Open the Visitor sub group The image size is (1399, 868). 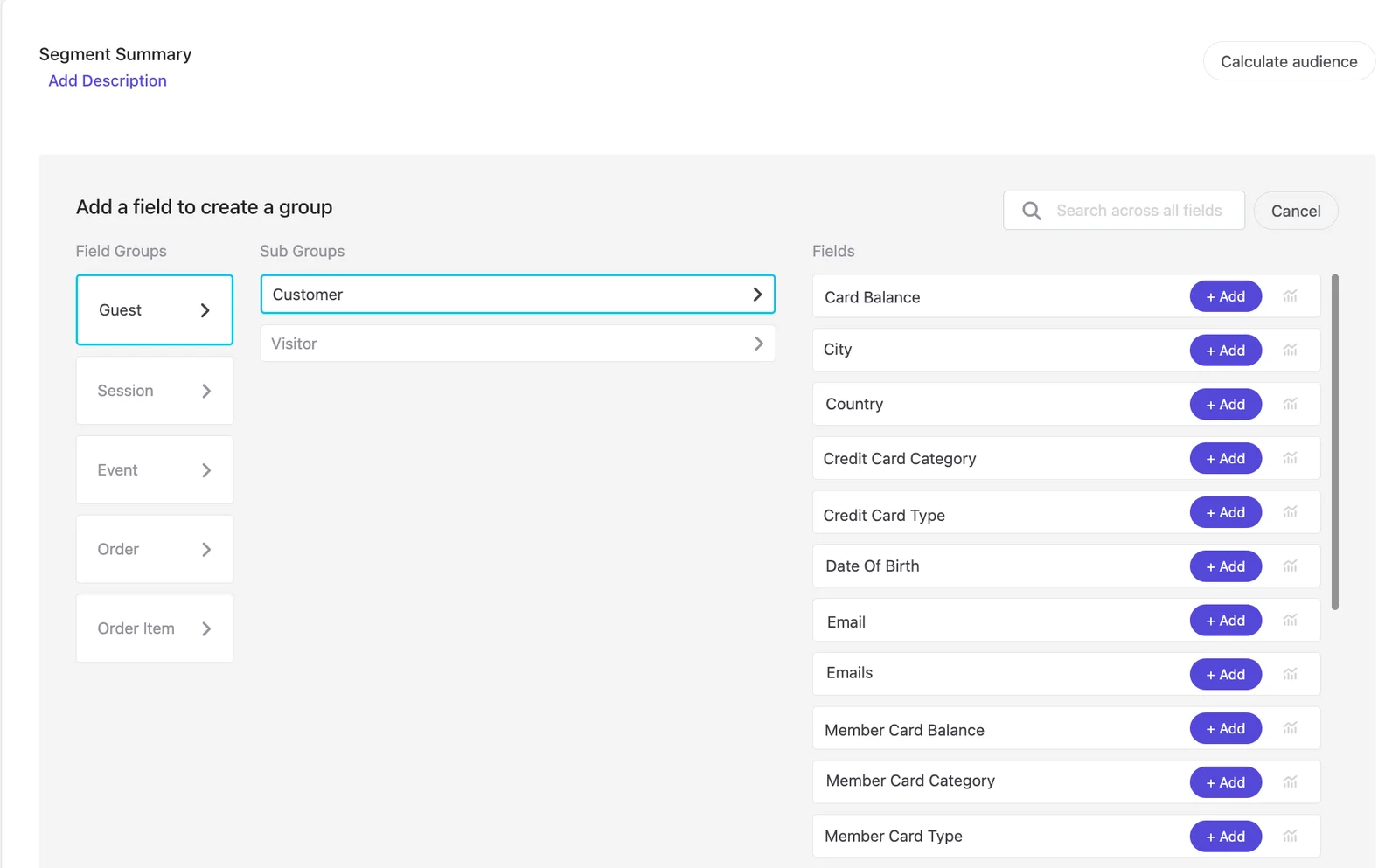[518, 344]
